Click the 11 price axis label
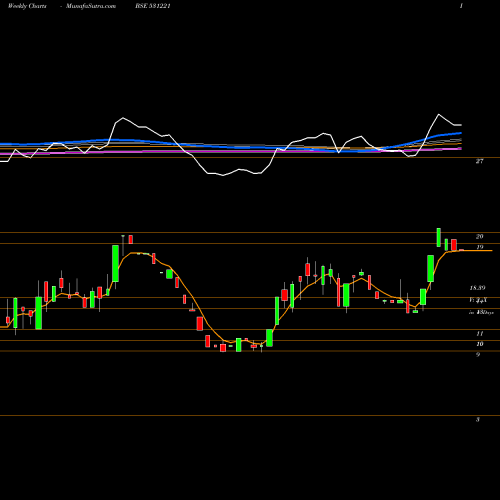 (480, 333)
